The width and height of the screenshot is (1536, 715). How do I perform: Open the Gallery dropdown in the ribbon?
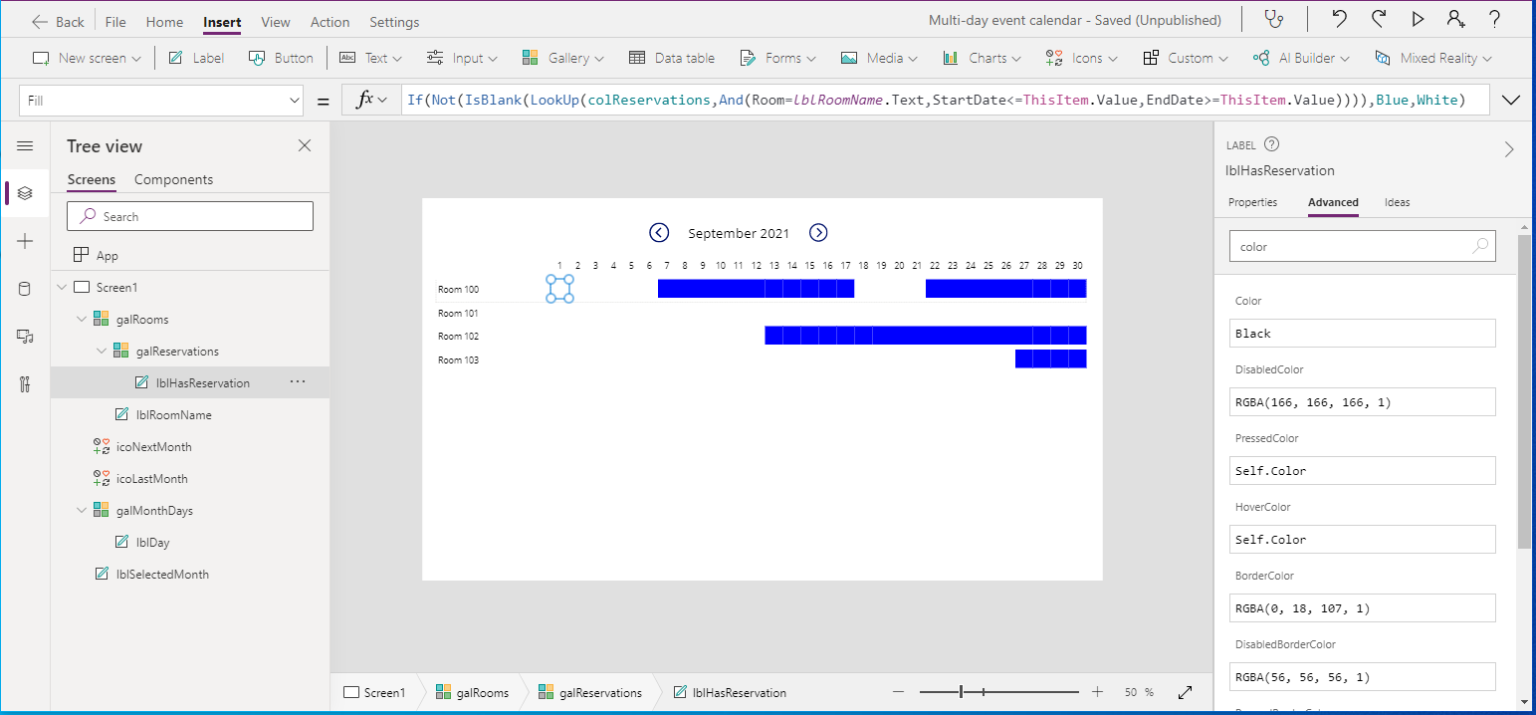(x=563, y=57)
